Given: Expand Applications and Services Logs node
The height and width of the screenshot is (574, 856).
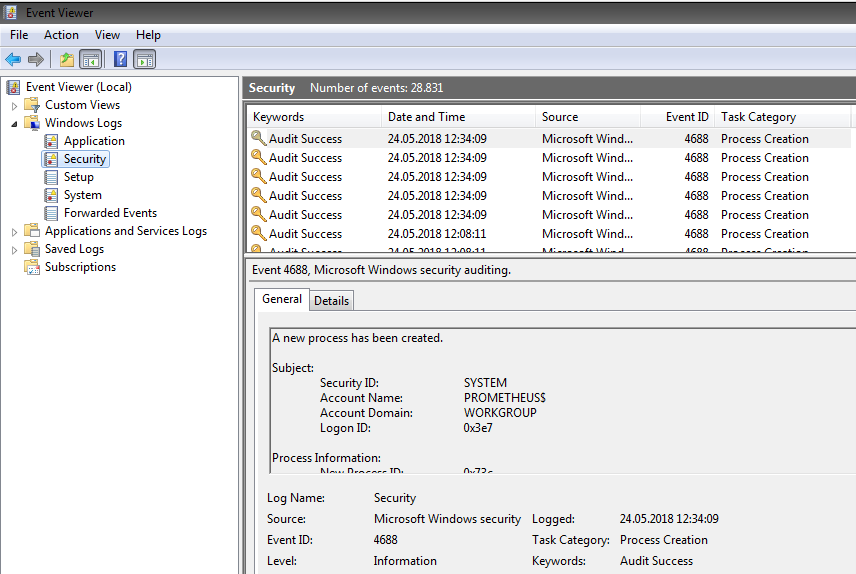Looking at the screenshot, I should (x=14, y=231).
